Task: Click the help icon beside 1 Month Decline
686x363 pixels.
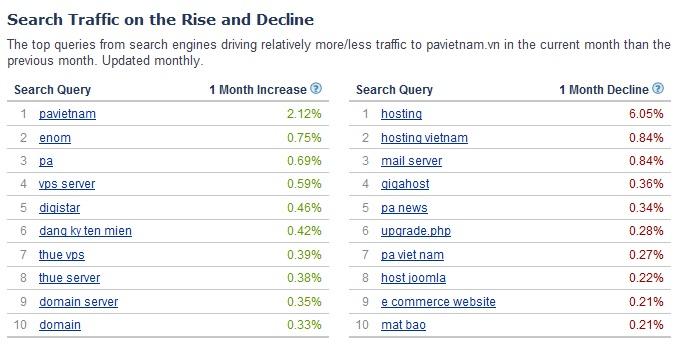Action: 658,89
